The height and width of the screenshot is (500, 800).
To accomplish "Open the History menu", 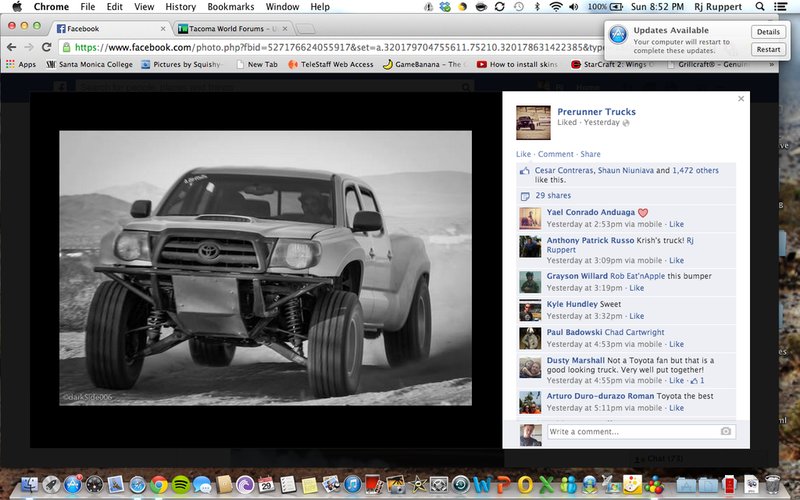I will coord(181,7).
